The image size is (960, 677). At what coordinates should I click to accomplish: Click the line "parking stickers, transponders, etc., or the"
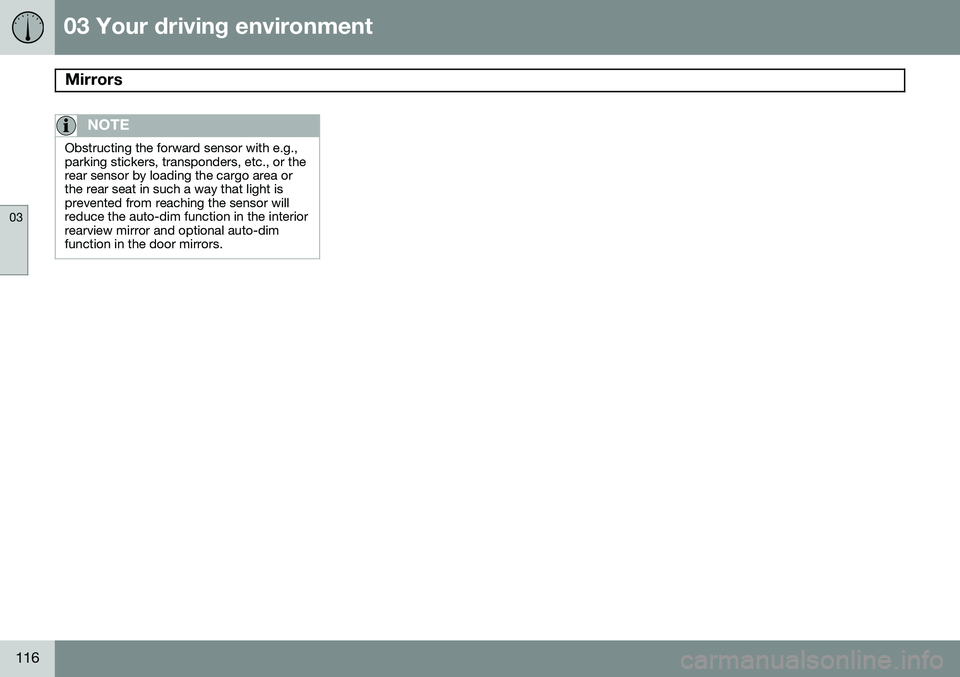click(185, 162)
